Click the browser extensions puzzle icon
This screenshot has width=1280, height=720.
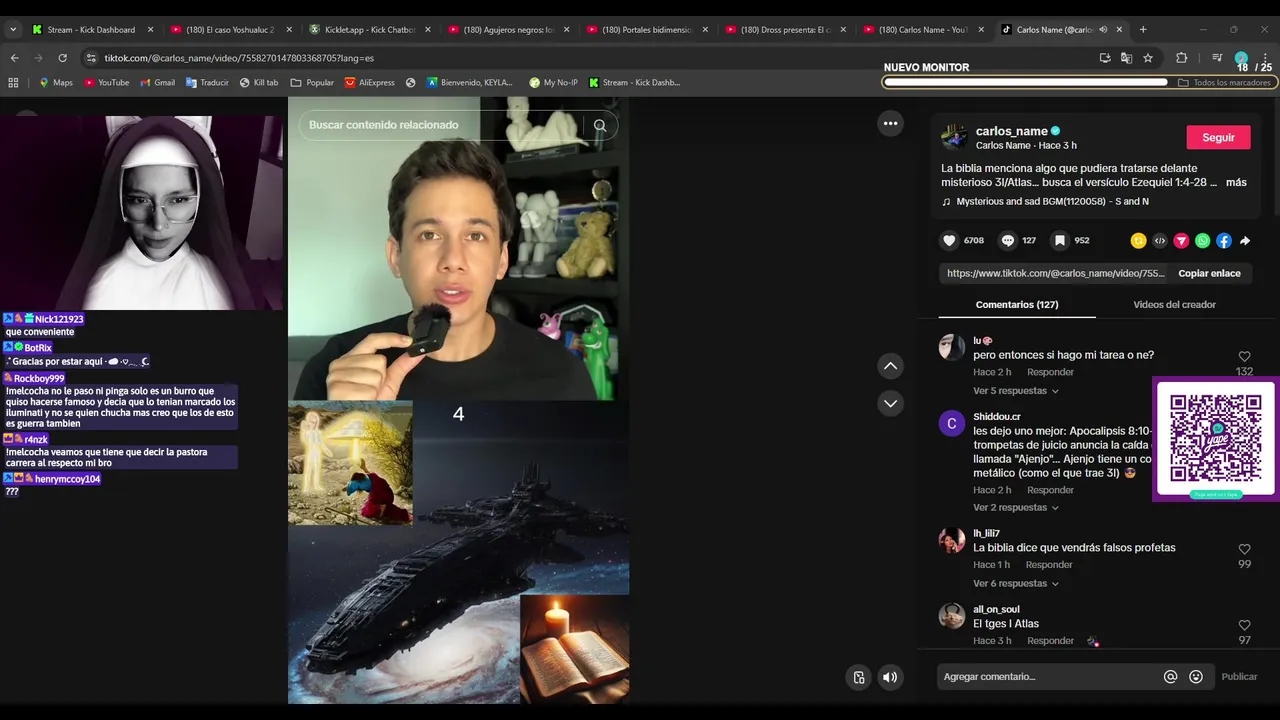tap(1181, 58)
